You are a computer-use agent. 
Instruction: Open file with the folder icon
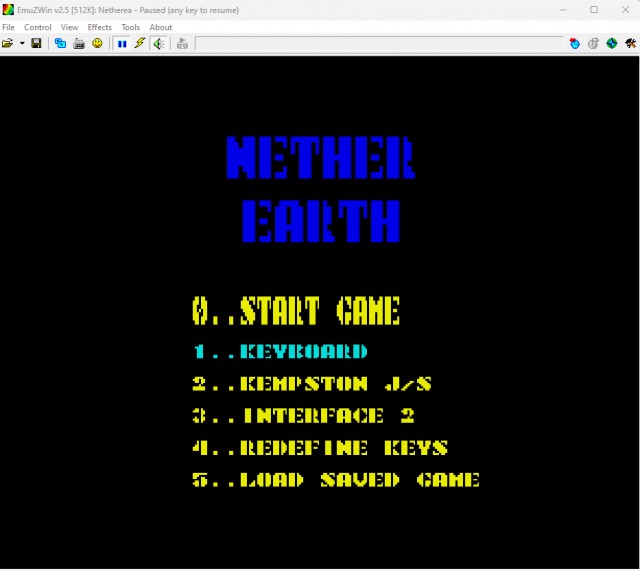tap(7, 43)
